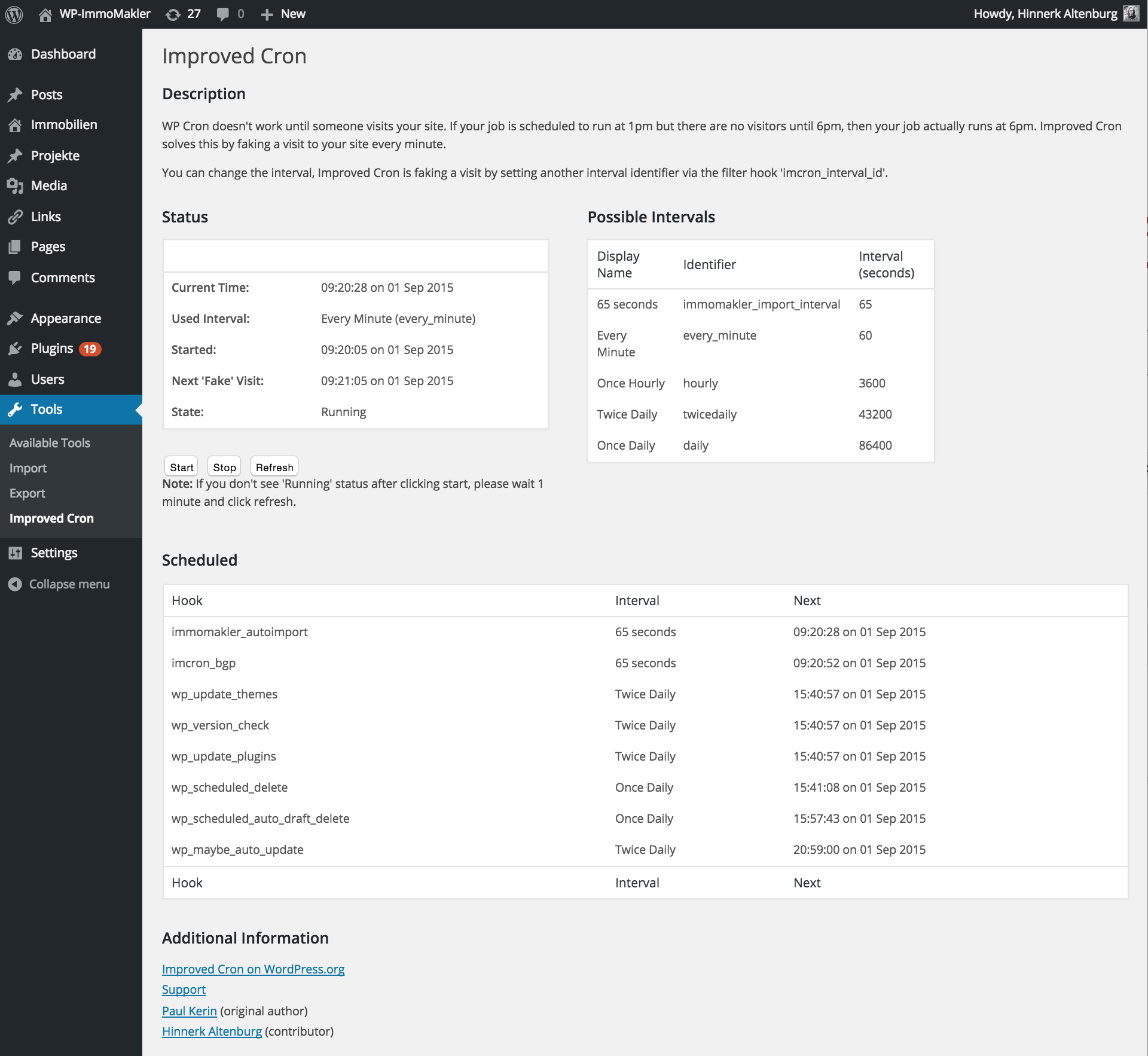The height and width of the screenshot is (1056, 1148).
Task: Click the Comments menu item
Action: click(62, 276)
